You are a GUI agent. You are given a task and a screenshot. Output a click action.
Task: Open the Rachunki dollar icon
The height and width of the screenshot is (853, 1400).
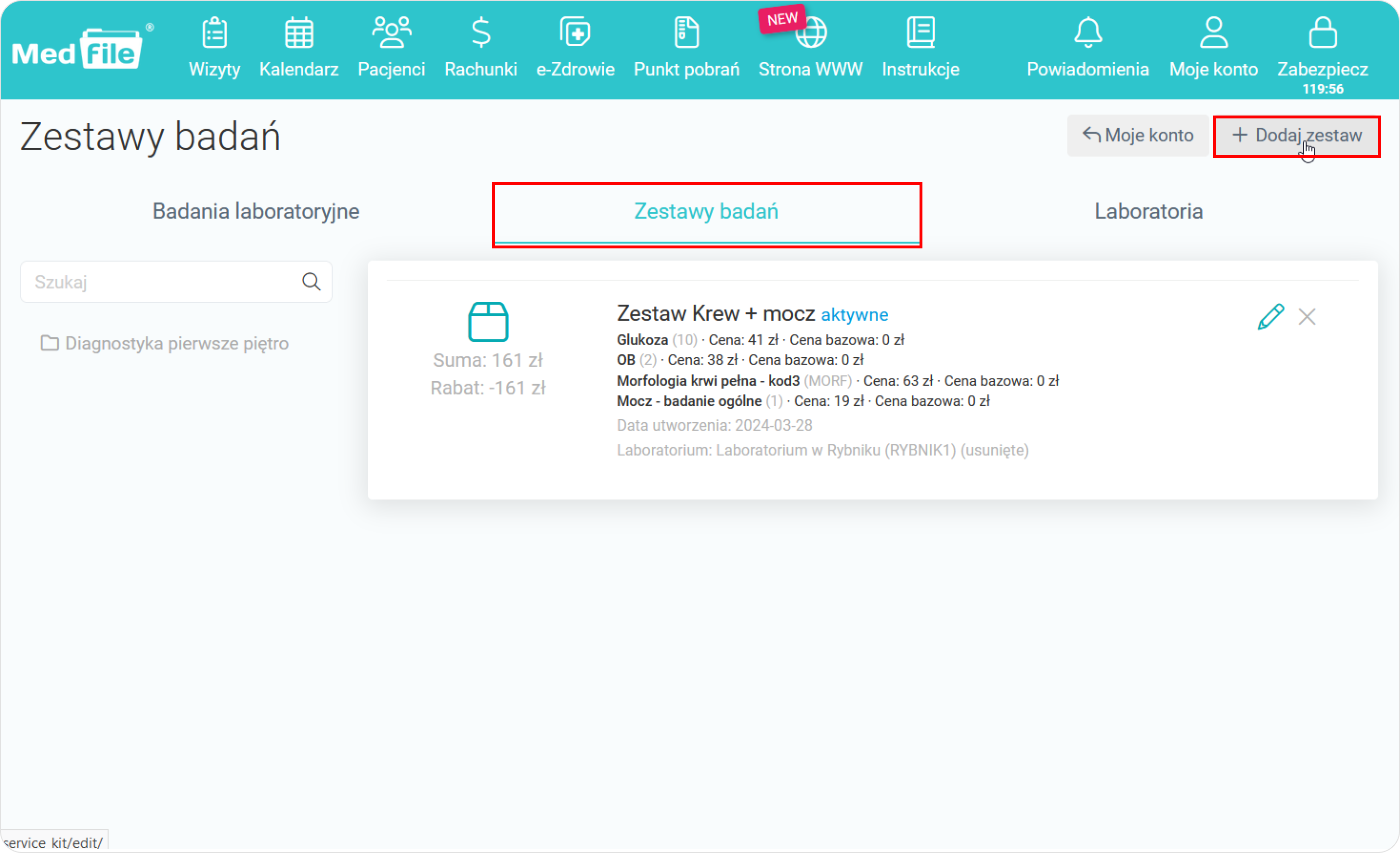coord(480,32)
